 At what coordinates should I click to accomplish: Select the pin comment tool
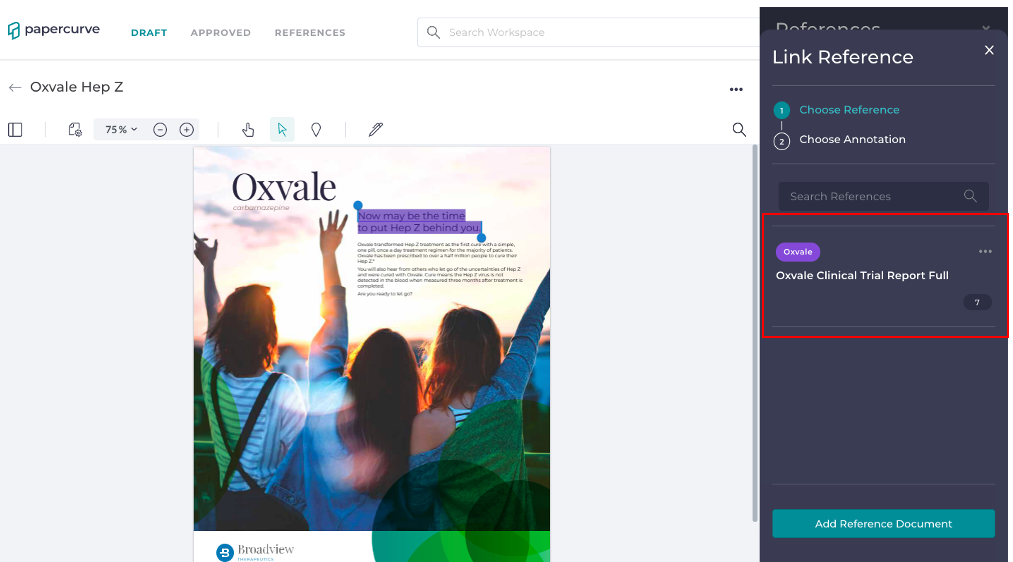click(316, 130)
